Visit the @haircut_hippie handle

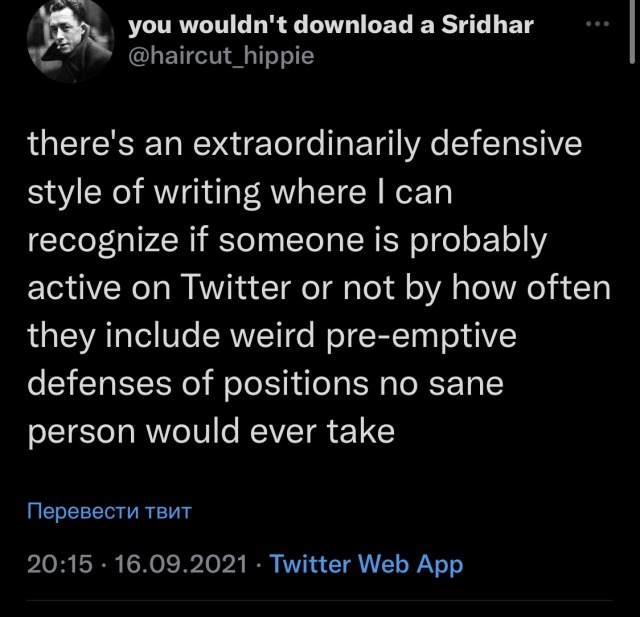point(221,56)
